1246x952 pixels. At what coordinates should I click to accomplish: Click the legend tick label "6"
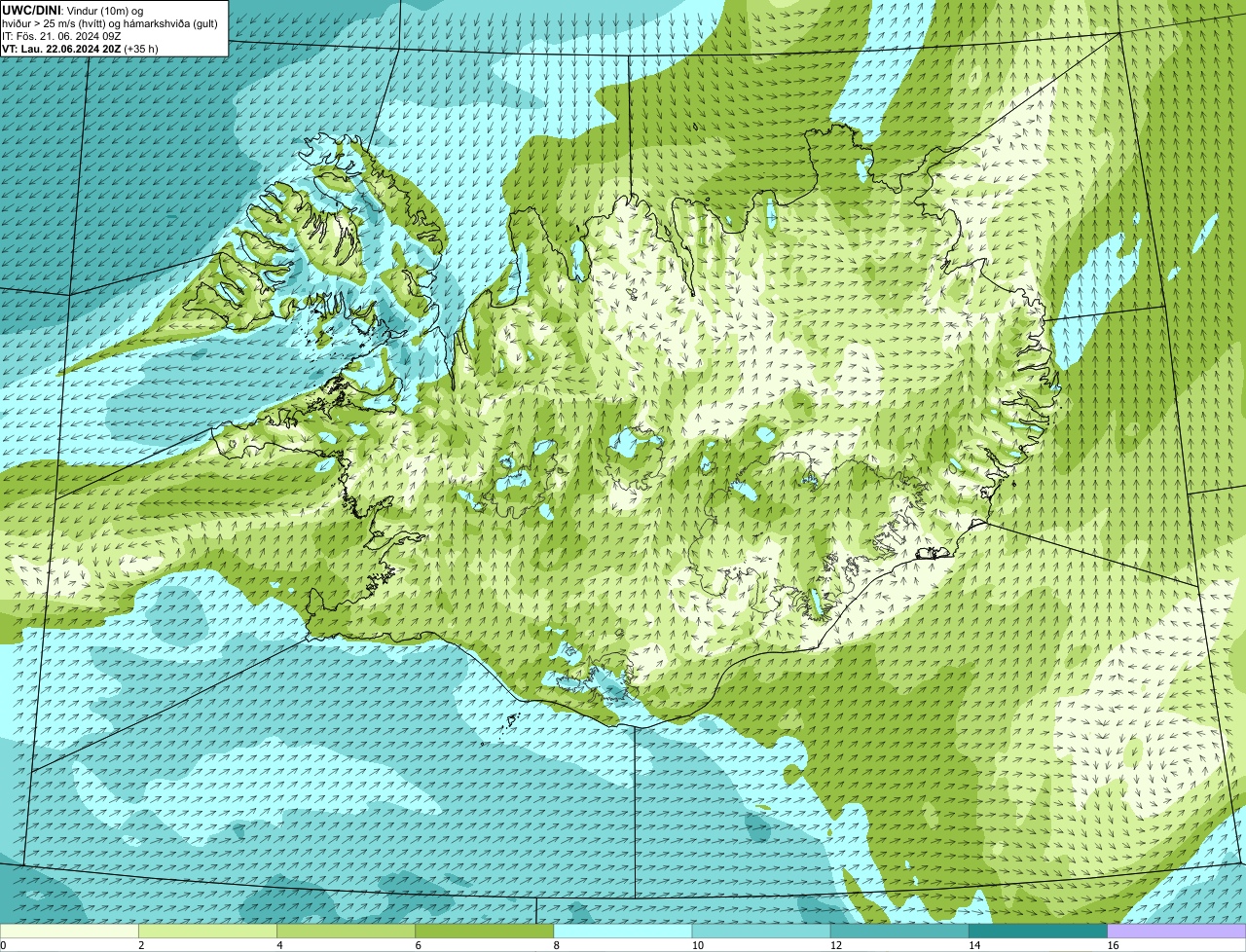[419, 945]
